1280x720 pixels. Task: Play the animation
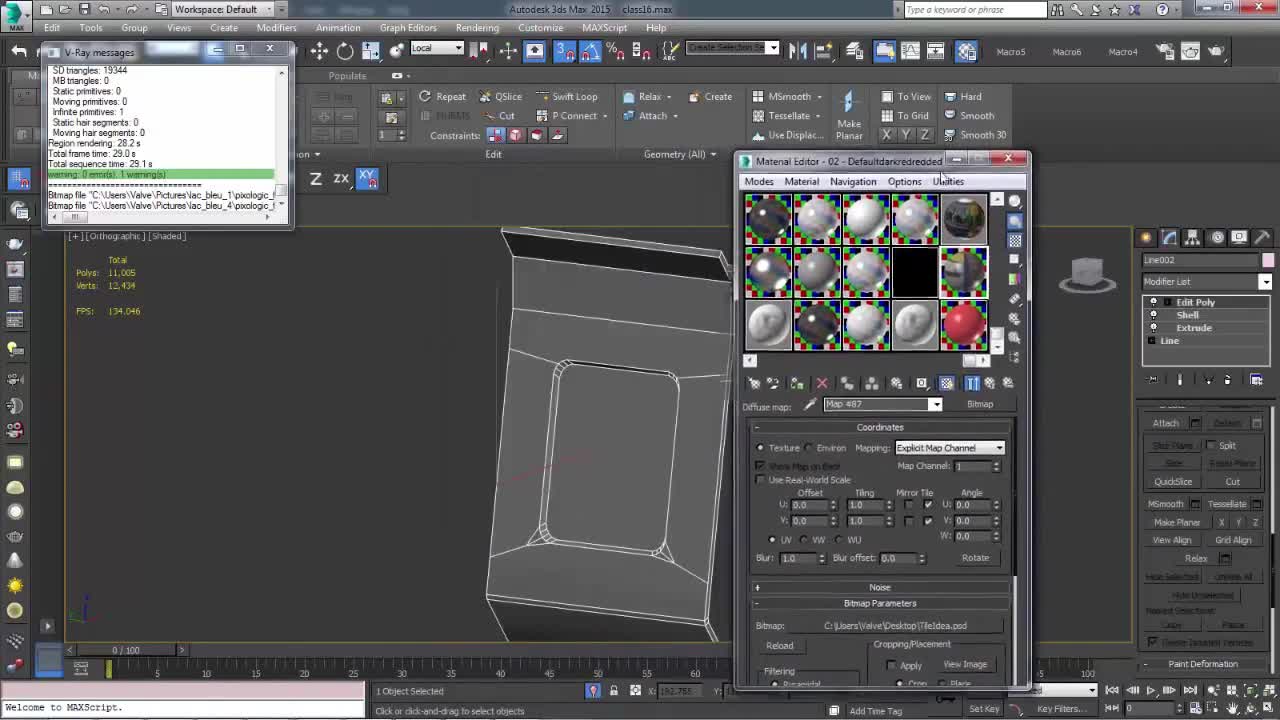click(x=1151, y=690)
